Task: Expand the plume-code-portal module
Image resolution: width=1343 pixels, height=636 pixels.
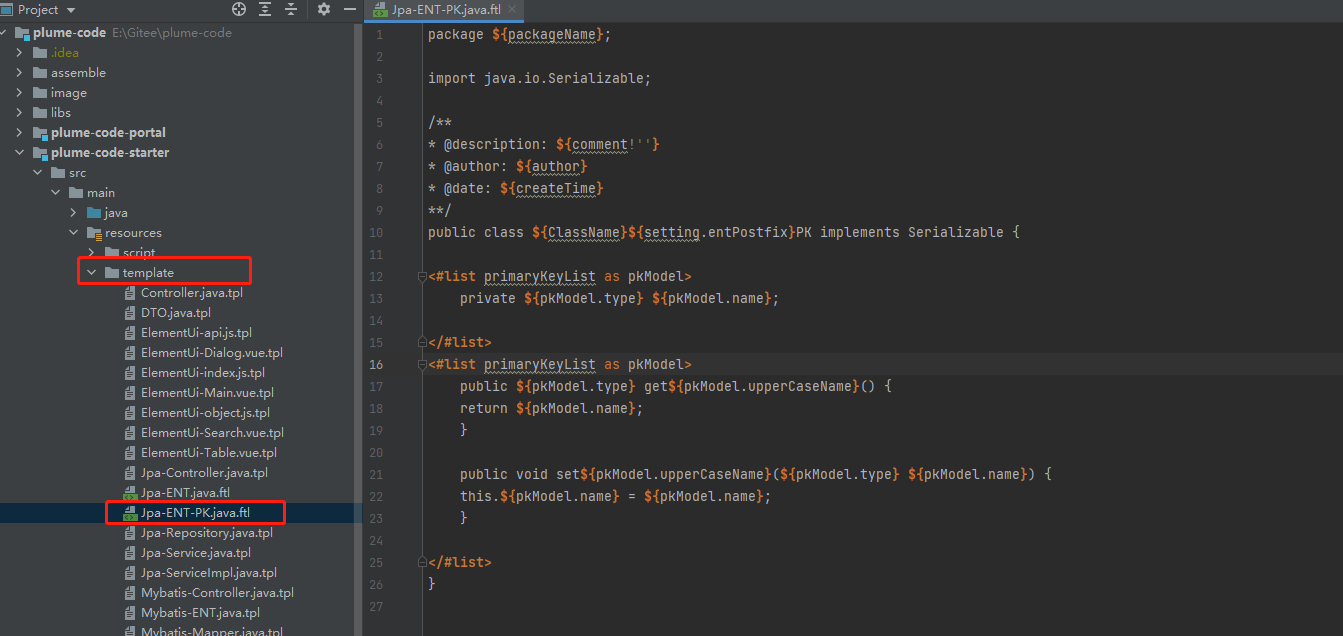Action: (19, 133)
